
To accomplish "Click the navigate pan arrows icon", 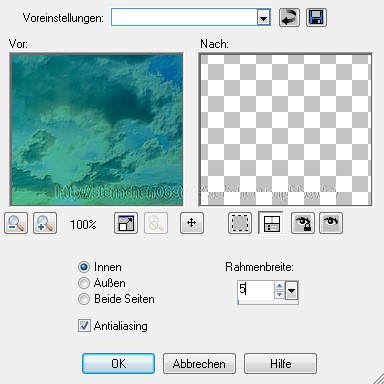I will (192, 223).
